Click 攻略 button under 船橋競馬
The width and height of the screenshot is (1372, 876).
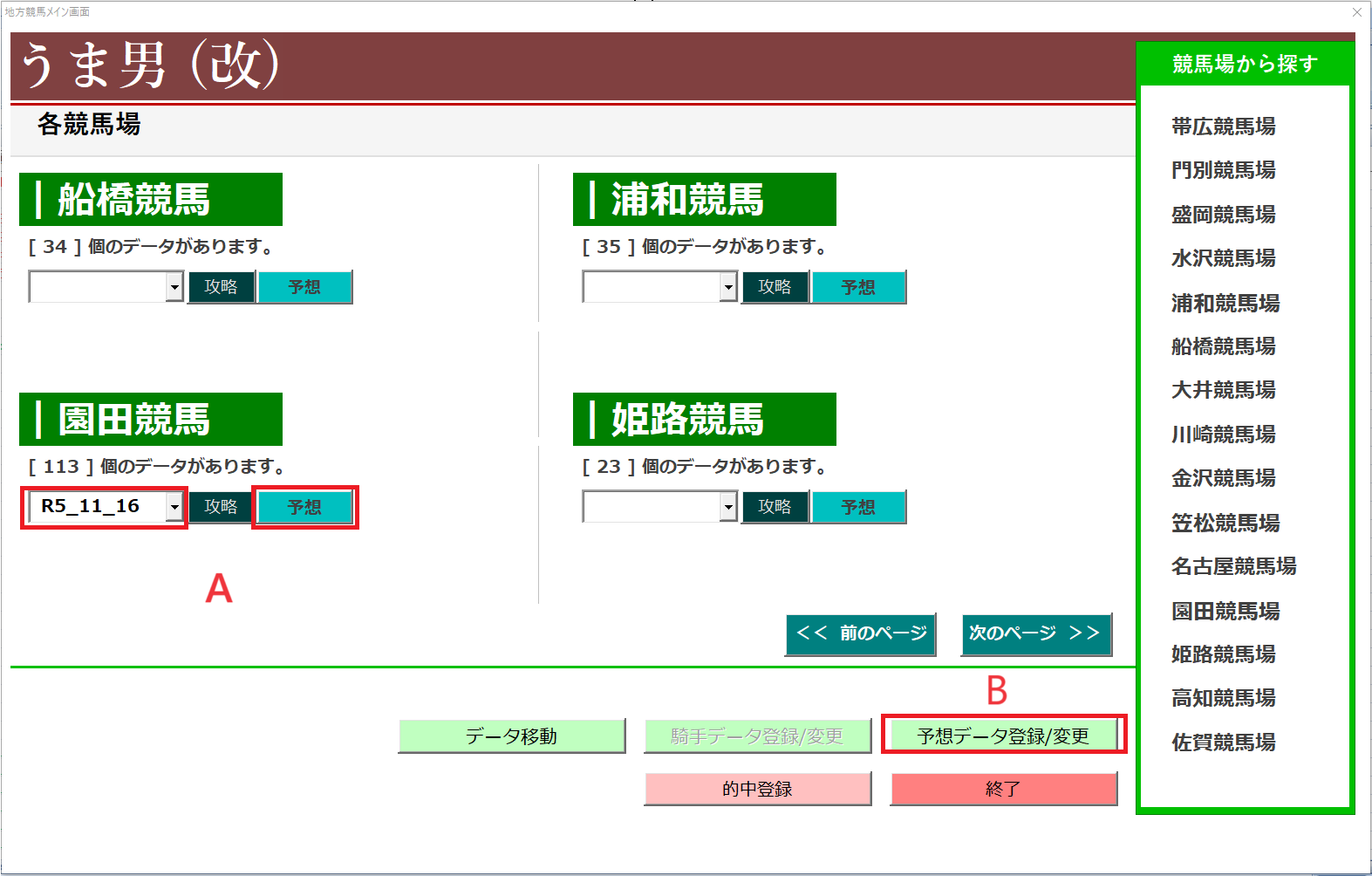tap(222, 287)
